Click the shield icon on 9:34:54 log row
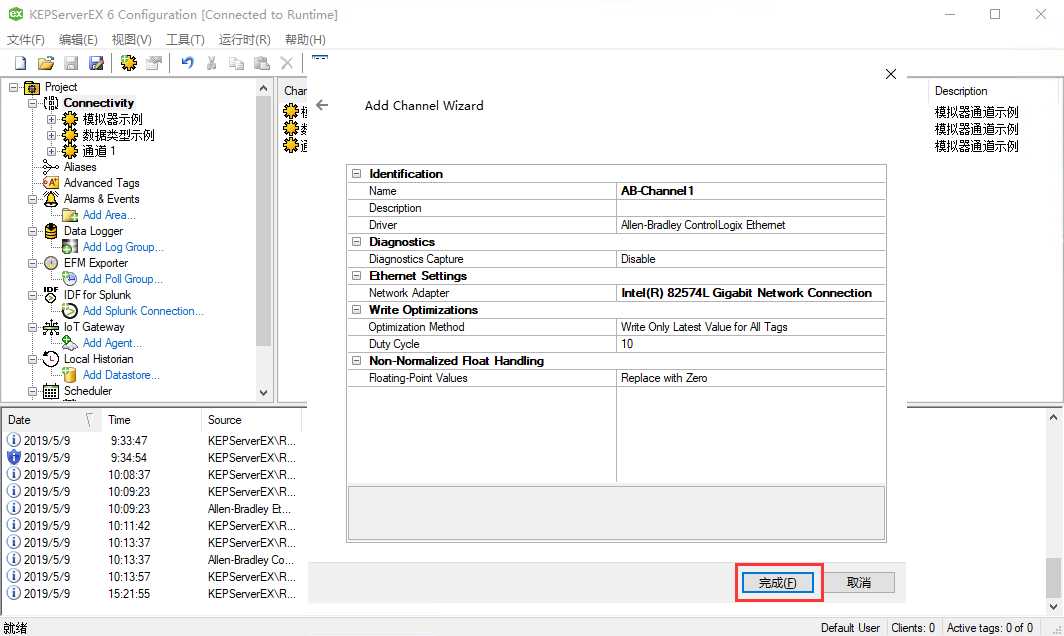 [14, 457]
